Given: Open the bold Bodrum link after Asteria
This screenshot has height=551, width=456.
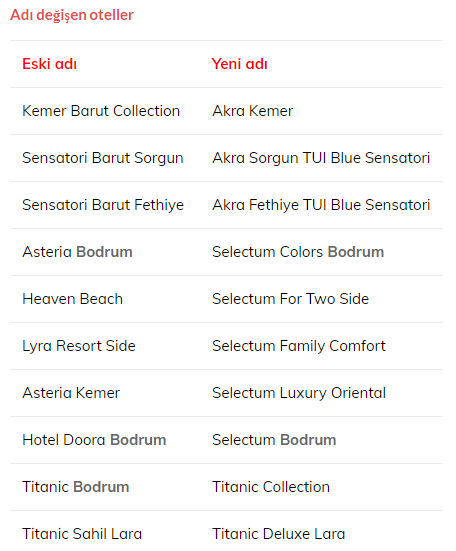Looking at the screenshot, I should pyautogui.click(x=104, y=252).
